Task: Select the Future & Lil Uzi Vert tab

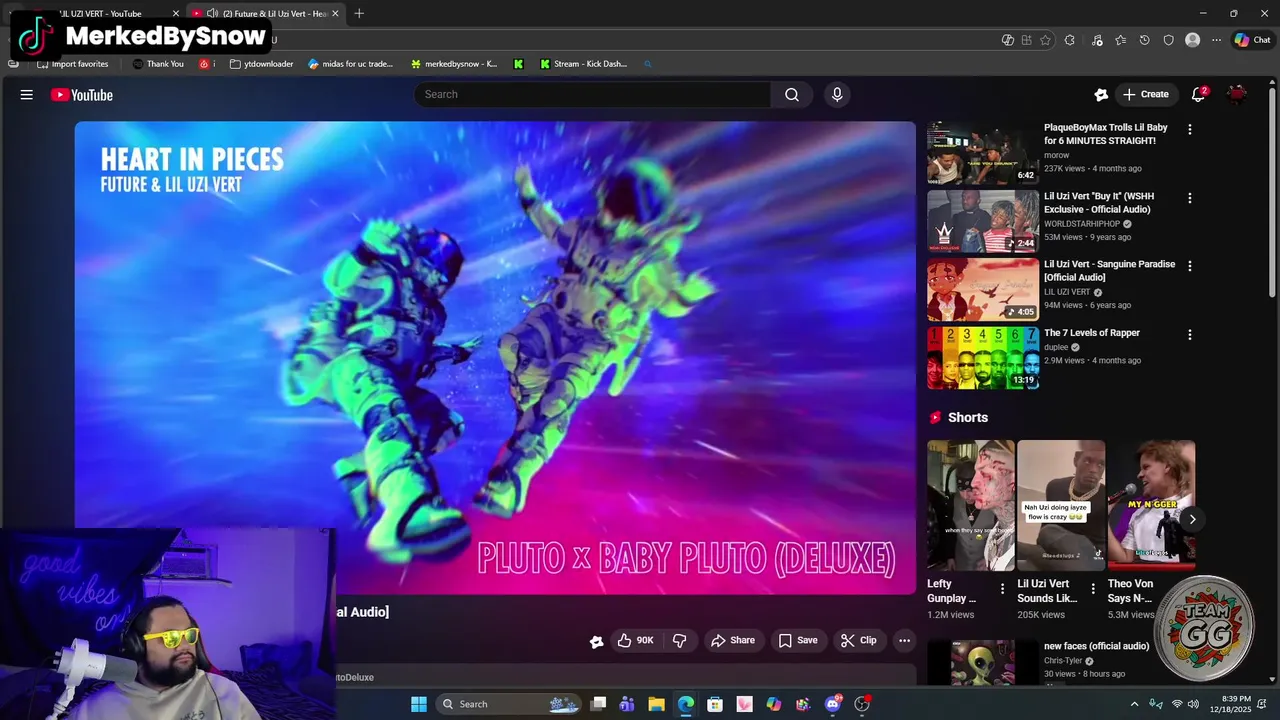Action: [x=266, y=13]
